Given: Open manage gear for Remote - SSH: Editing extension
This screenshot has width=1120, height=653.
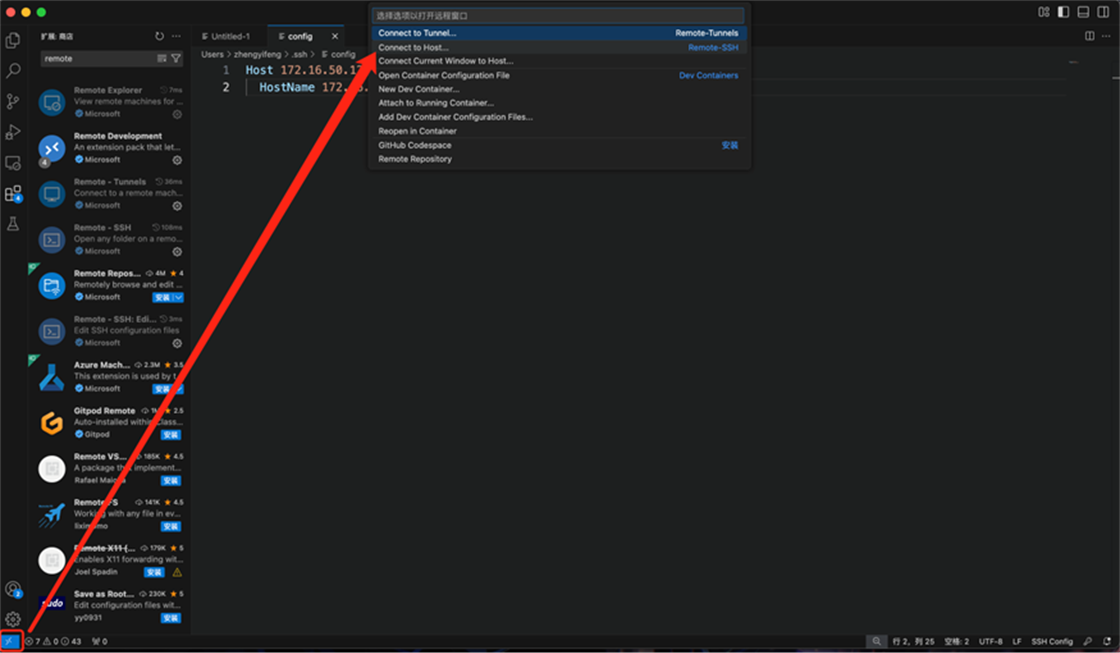Looking at the screenshot, I should pos(177,343).
